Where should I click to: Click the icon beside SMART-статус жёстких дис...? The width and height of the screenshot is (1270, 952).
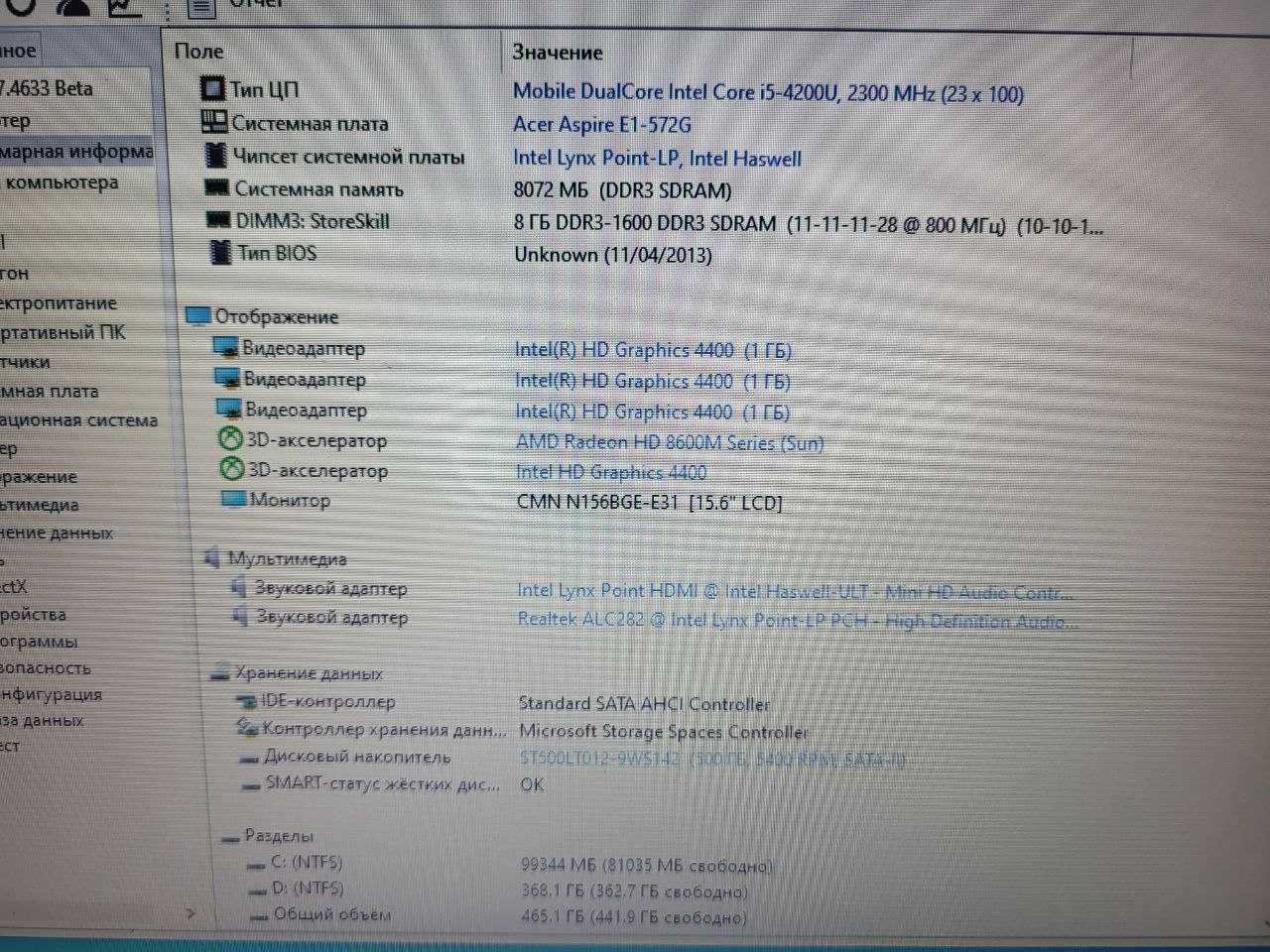[251, 785]
